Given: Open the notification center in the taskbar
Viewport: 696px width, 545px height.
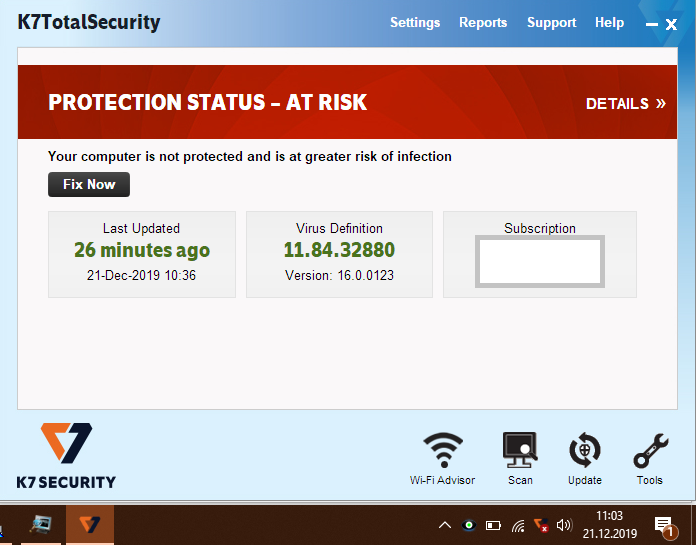Looking at the screenshot, I should (x=663, y=525).
